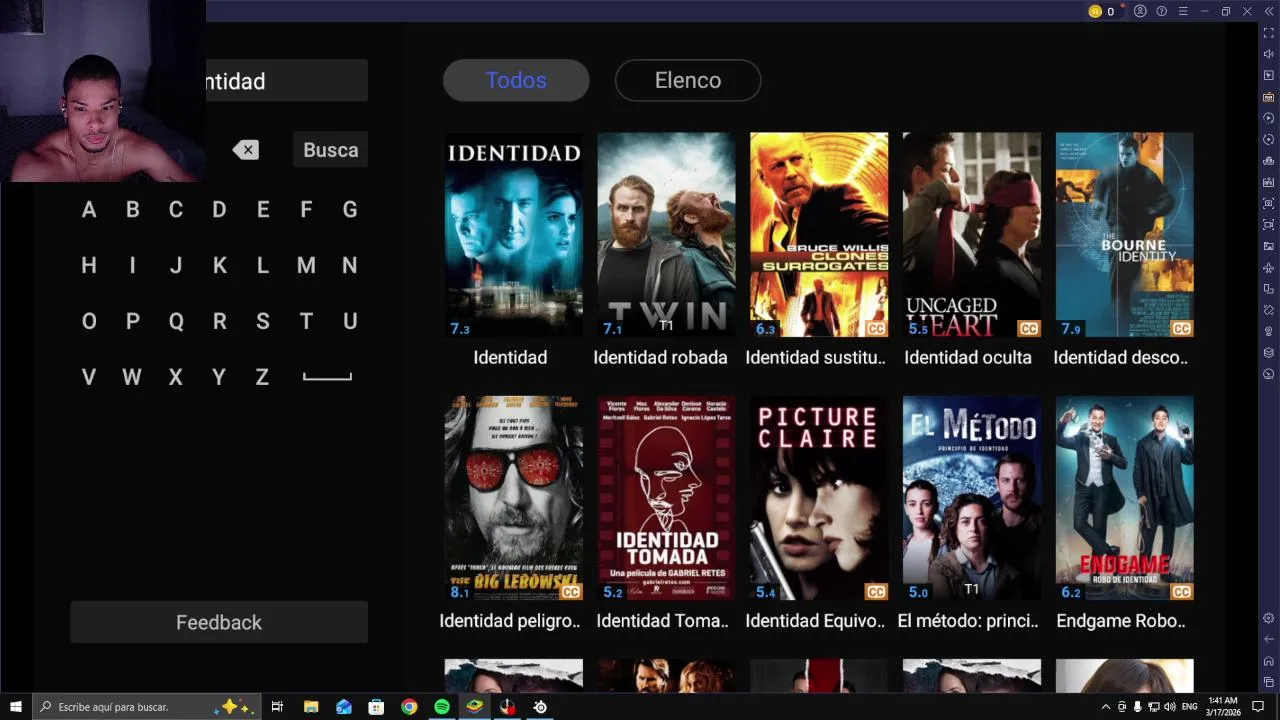Click the Windows search box 'Escribe aquí para buscar'
The image size is (1280, 720).
point(147,707)
